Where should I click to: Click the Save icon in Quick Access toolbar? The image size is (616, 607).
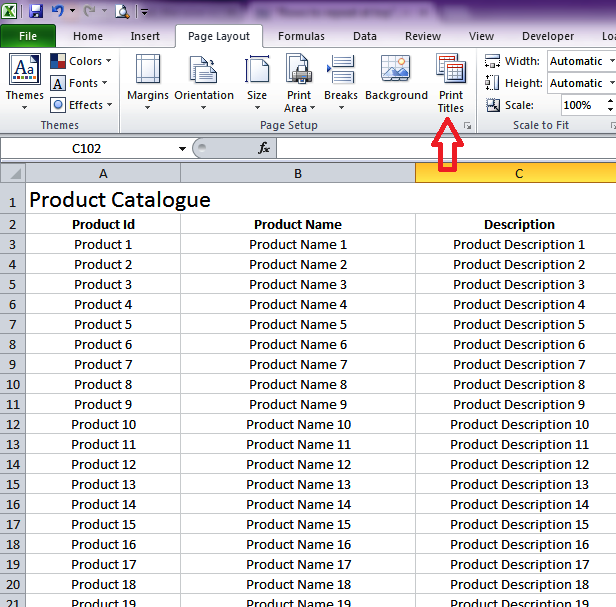(36, 11)
